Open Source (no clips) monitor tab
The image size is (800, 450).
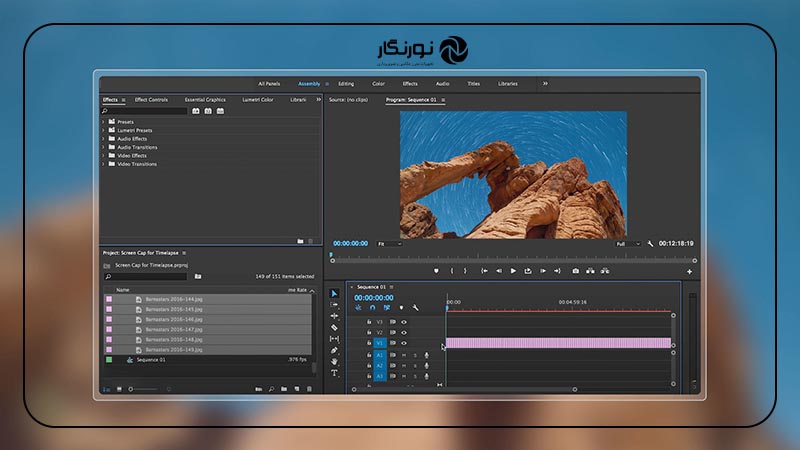click(348, 99)
